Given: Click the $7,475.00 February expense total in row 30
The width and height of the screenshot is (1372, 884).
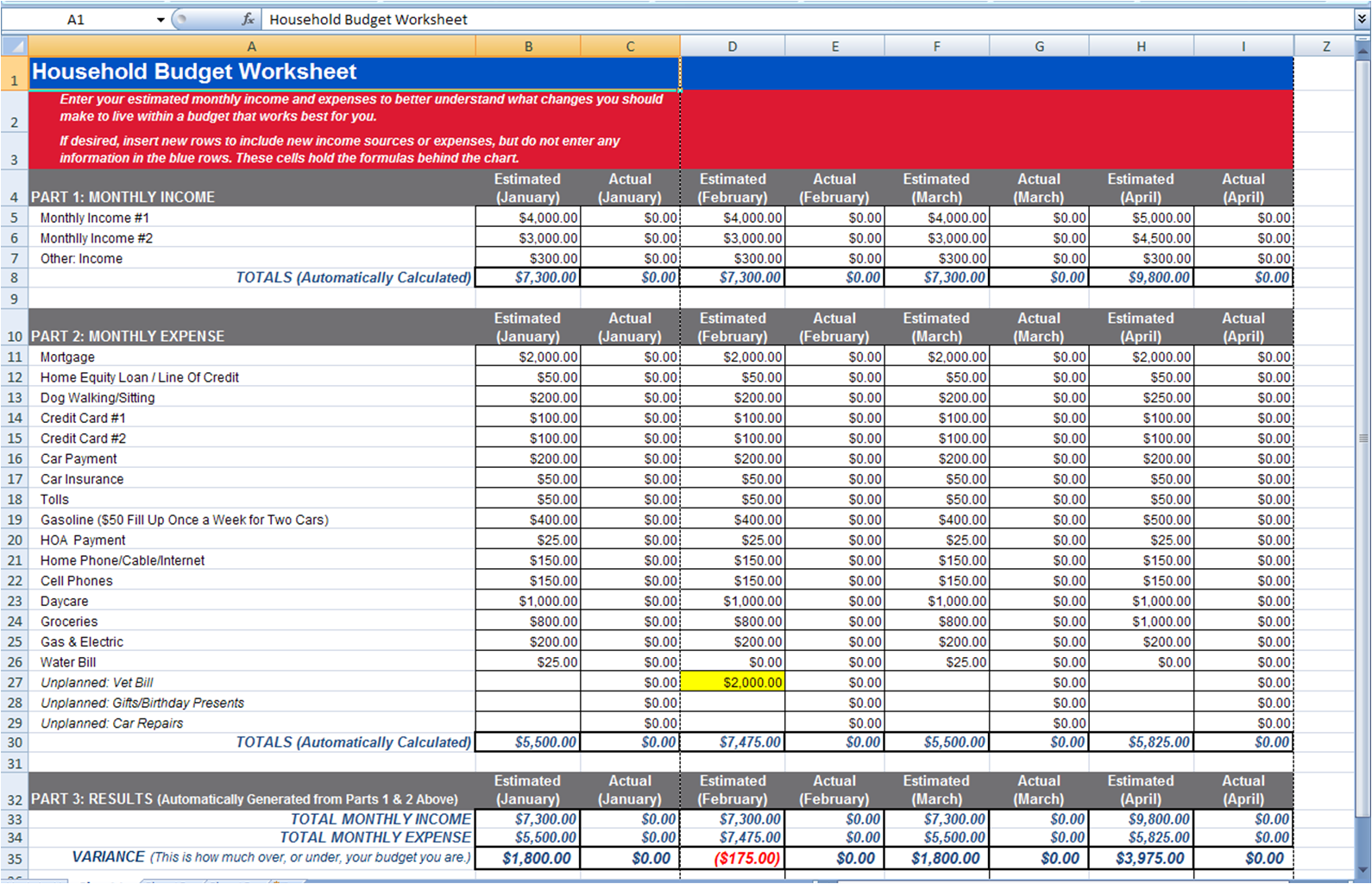Looking at the screenshot, I should pyautogui.click(x=733, y=742).
